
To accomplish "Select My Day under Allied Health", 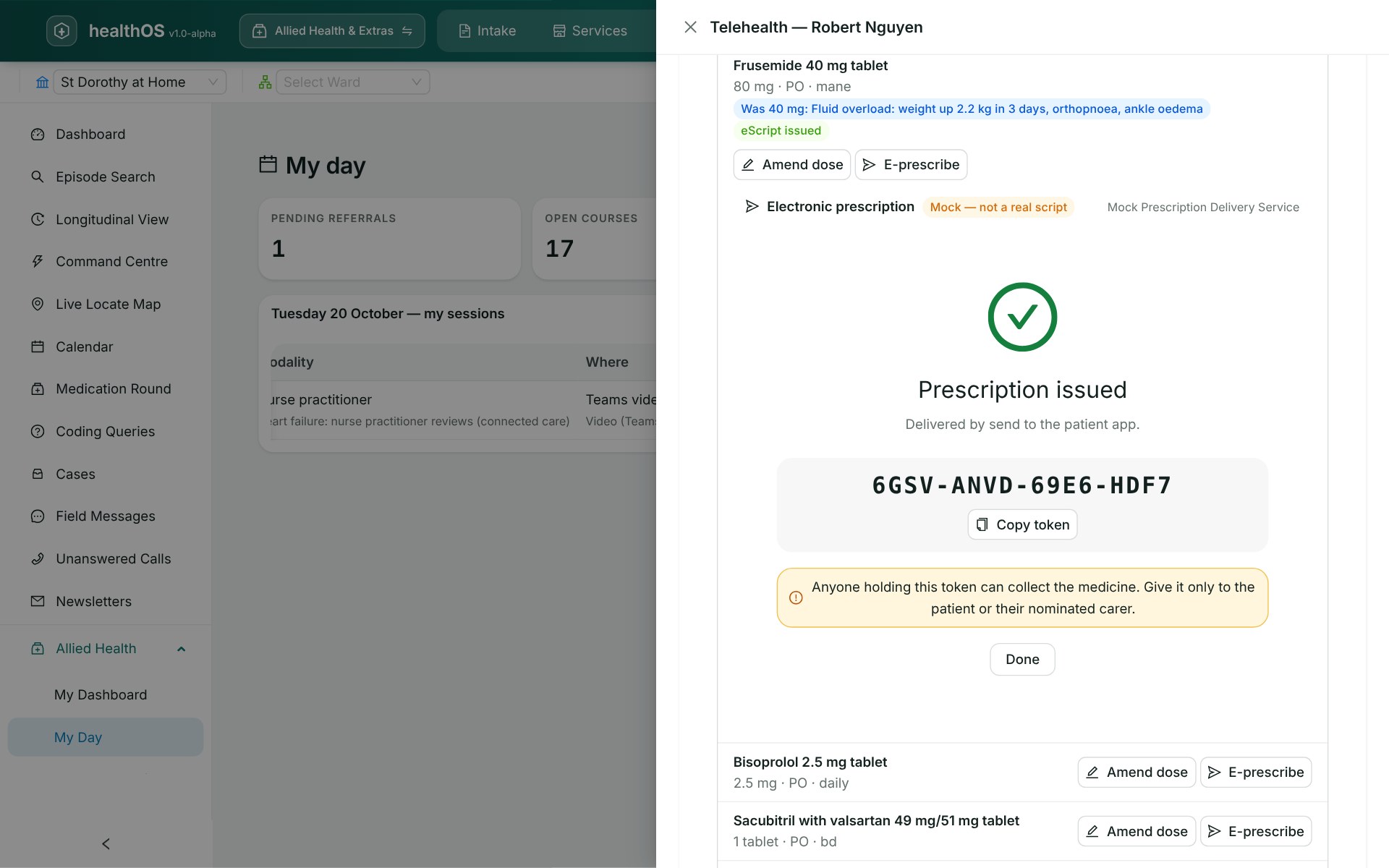I will click(106, 737).
